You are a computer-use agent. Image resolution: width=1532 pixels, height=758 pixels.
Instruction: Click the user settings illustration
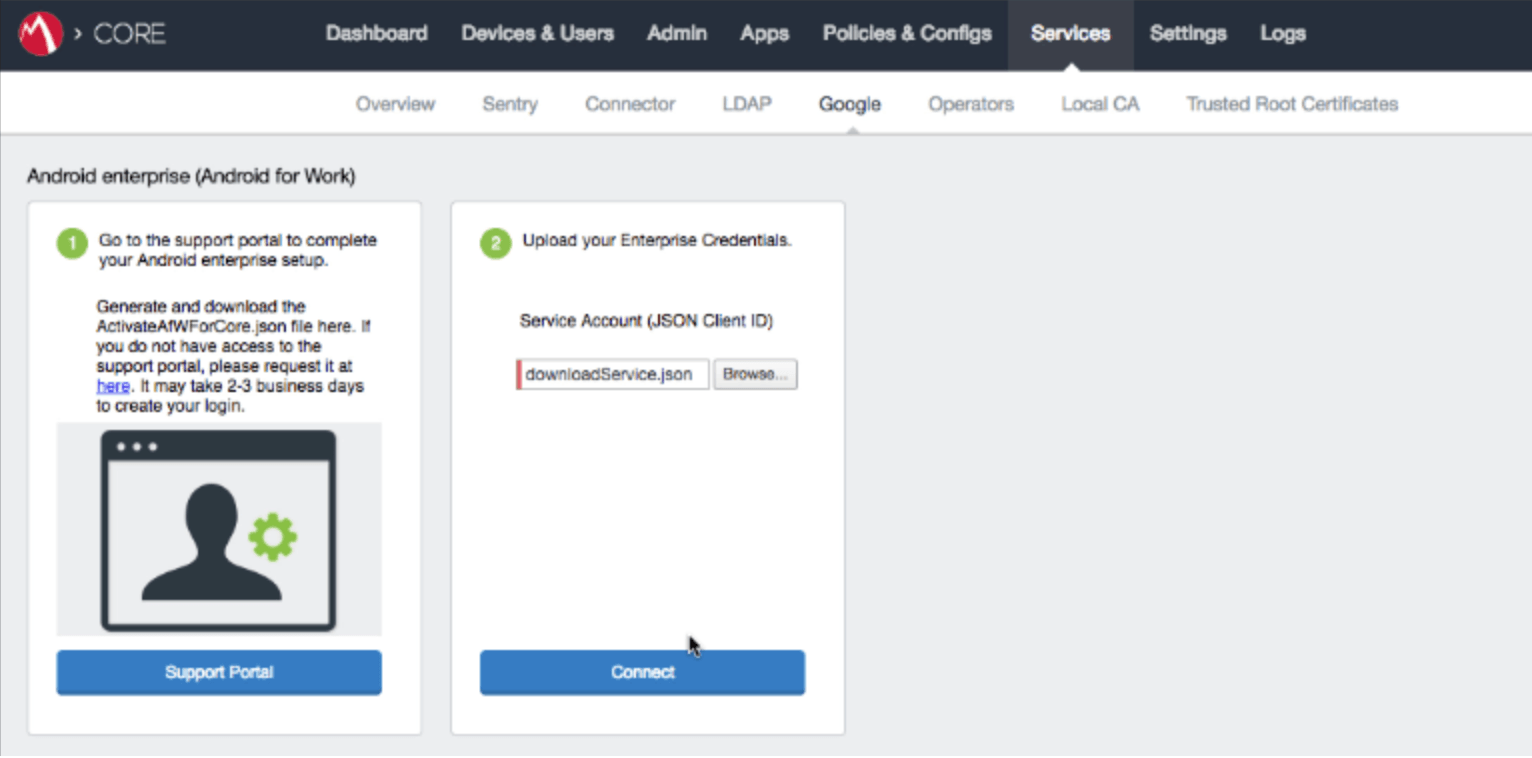pos(219,529)
